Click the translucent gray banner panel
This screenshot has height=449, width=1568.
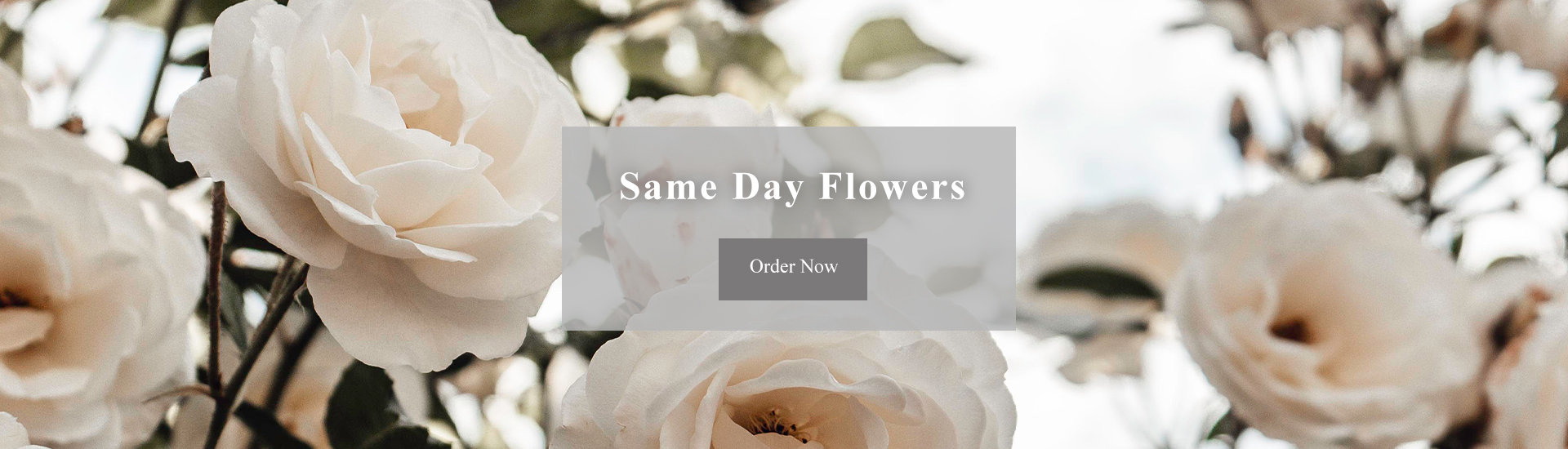[789, 228]
